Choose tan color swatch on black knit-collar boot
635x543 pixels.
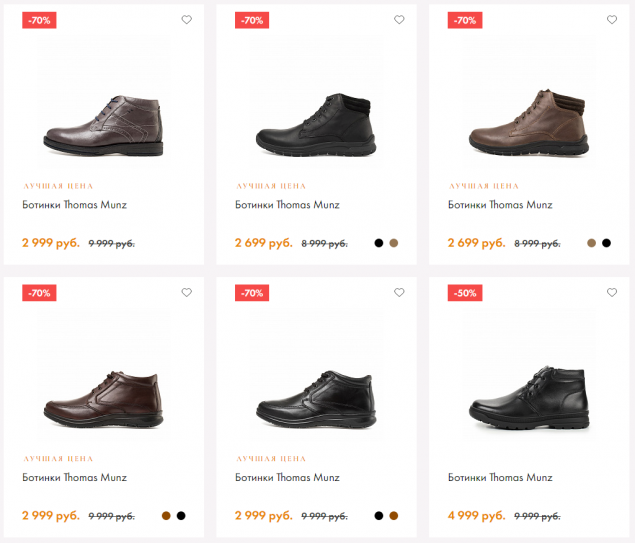394,243
